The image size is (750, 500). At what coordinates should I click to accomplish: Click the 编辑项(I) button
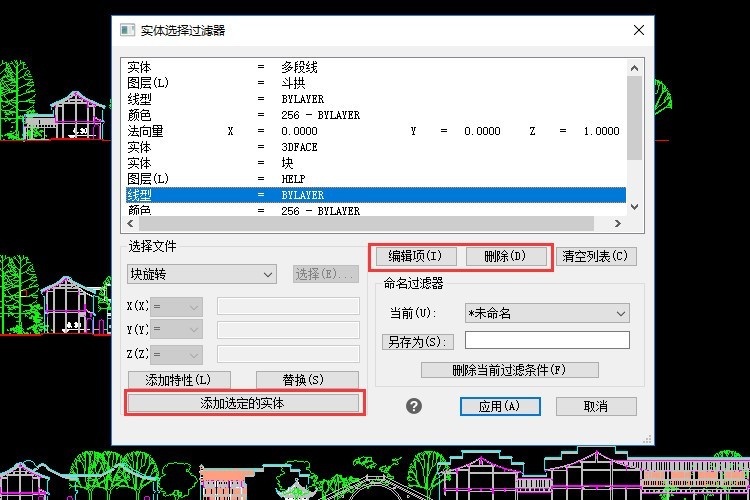click(x=415, y=256)
